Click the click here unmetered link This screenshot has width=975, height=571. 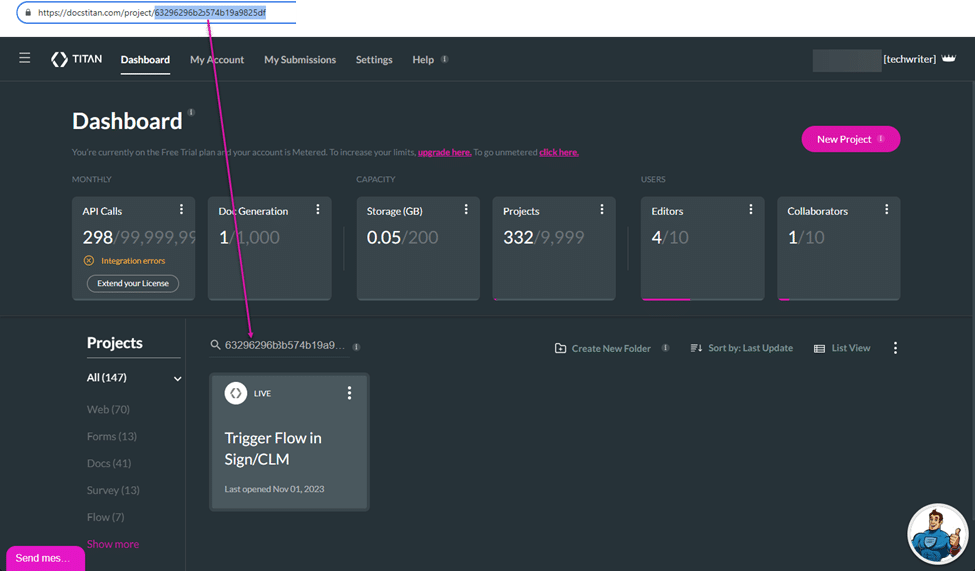coord(558,152)
